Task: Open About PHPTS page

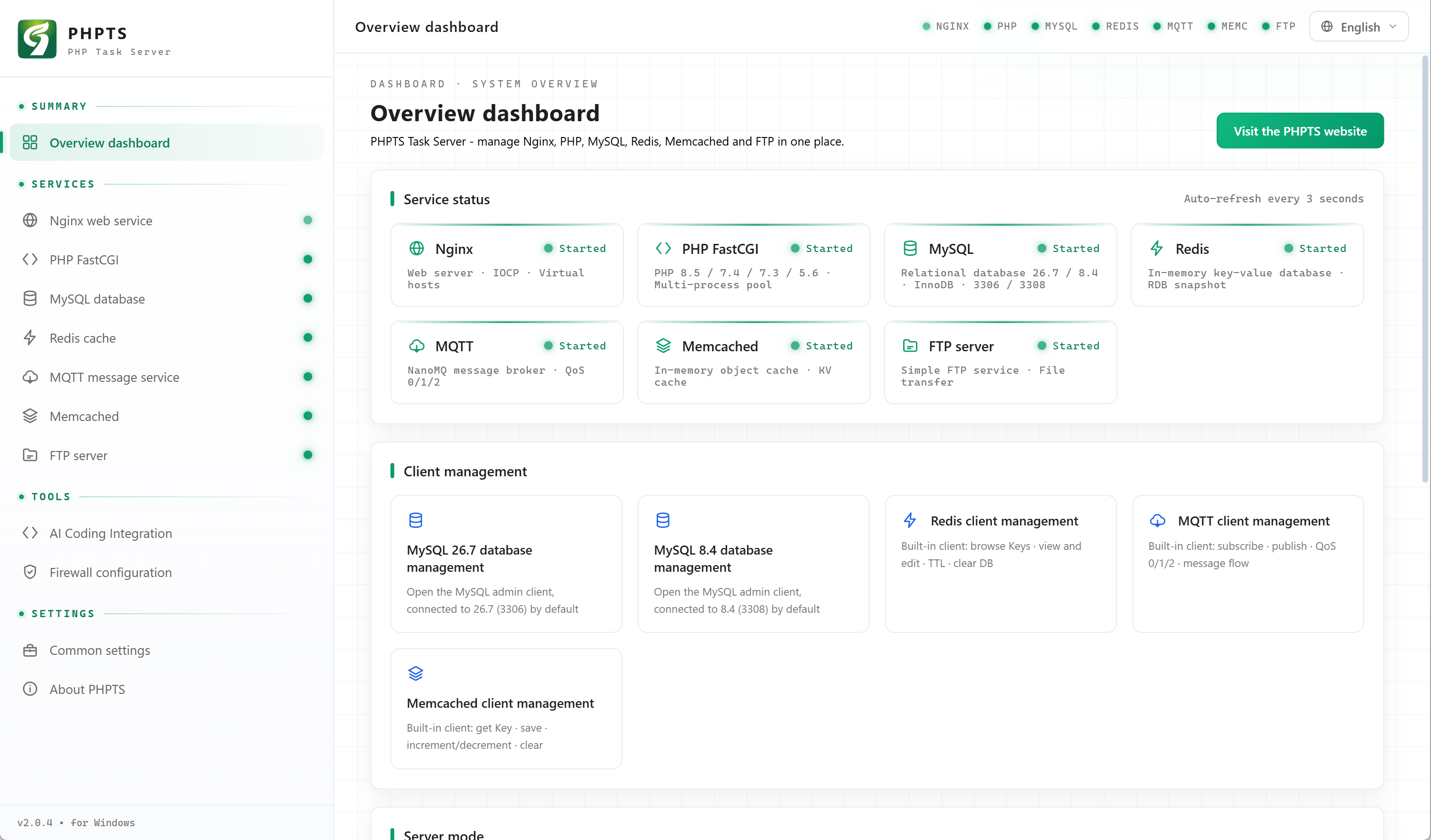Action: pyautogui.click(x=167, y=689)
